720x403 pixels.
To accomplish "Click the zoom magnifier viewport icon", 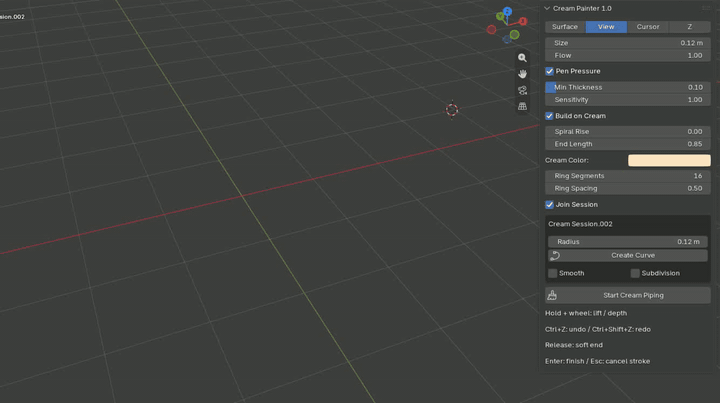I will click(x=522, y=58).
